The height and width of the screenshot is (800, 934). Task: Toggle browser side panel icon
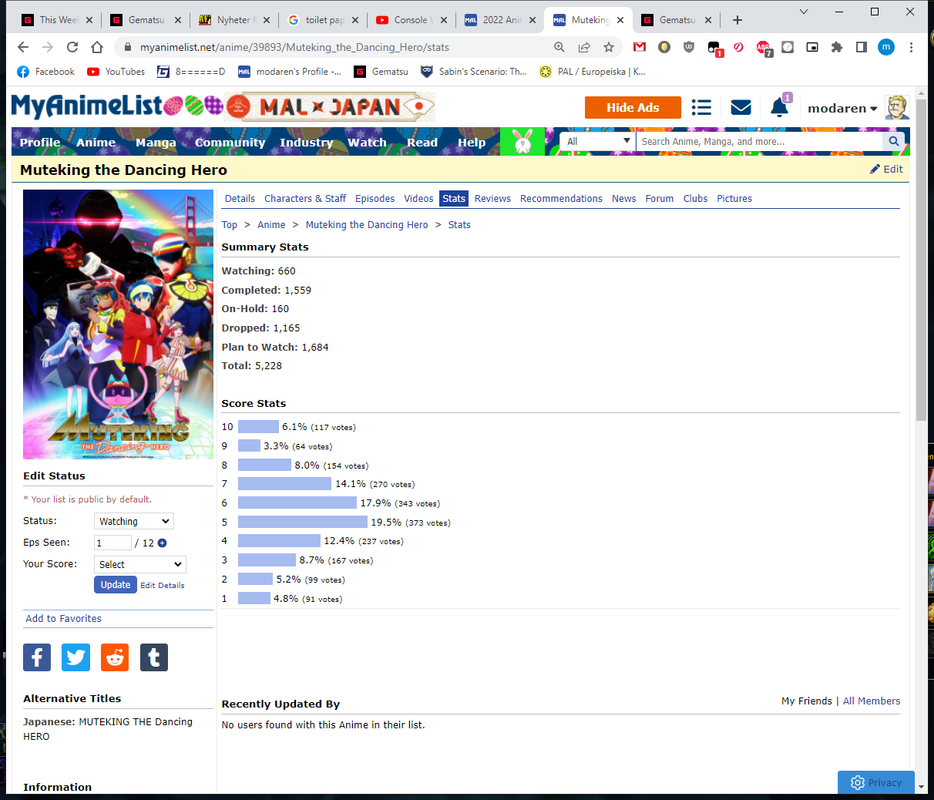coord(861,47)
